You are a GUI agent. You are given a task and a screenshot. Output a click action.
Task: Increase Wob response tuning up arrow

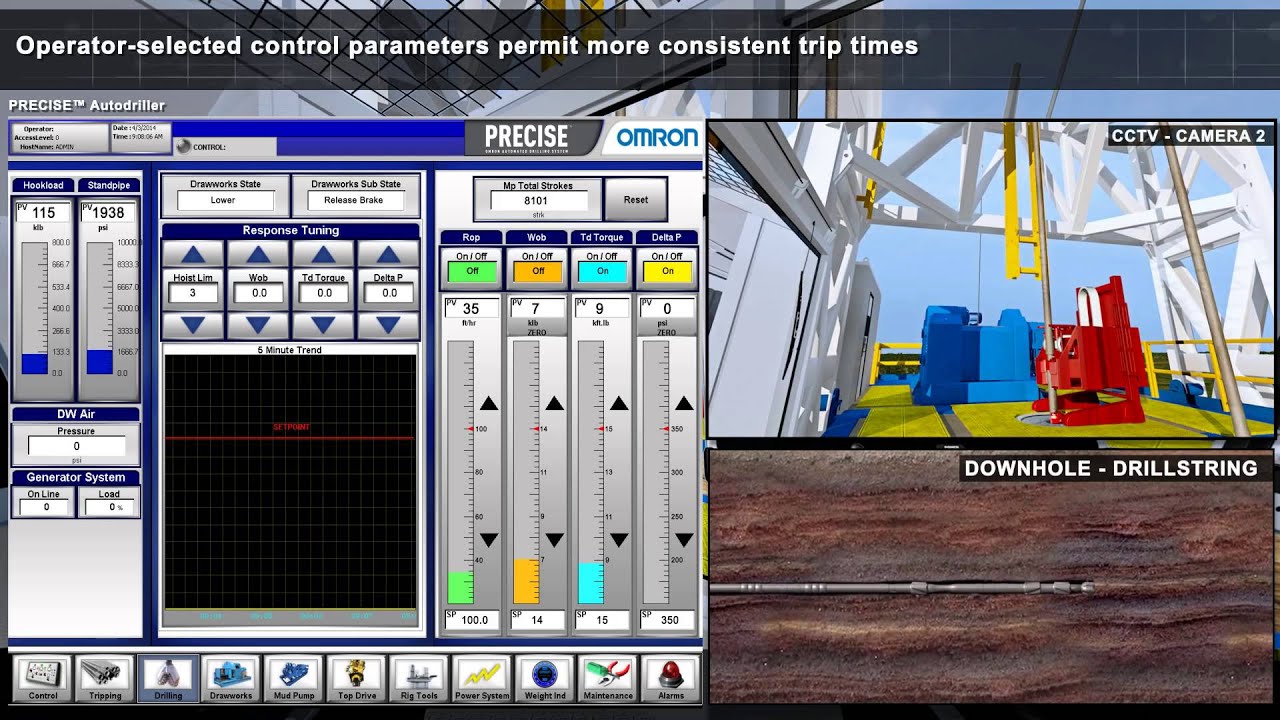[258, 254]
